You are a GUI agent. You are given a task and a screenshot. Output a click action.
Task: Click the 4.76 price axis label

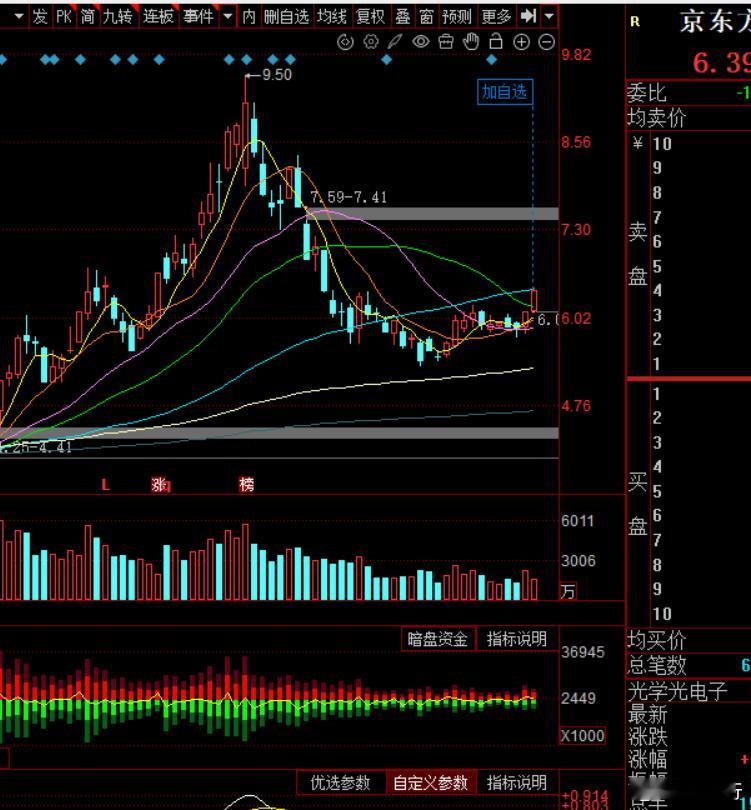pos(576,406)
